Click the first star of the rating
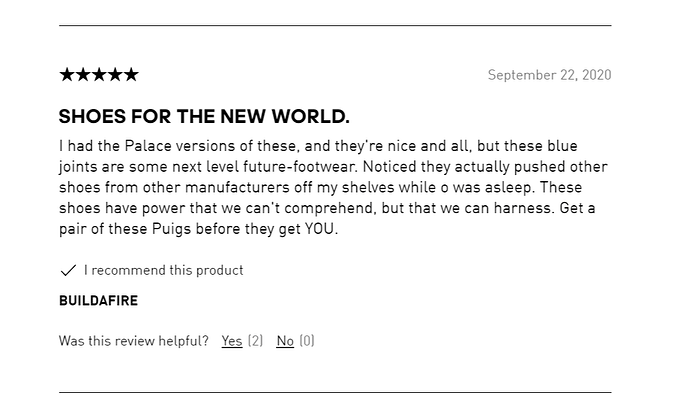690x416 pixels. [68, 75]
